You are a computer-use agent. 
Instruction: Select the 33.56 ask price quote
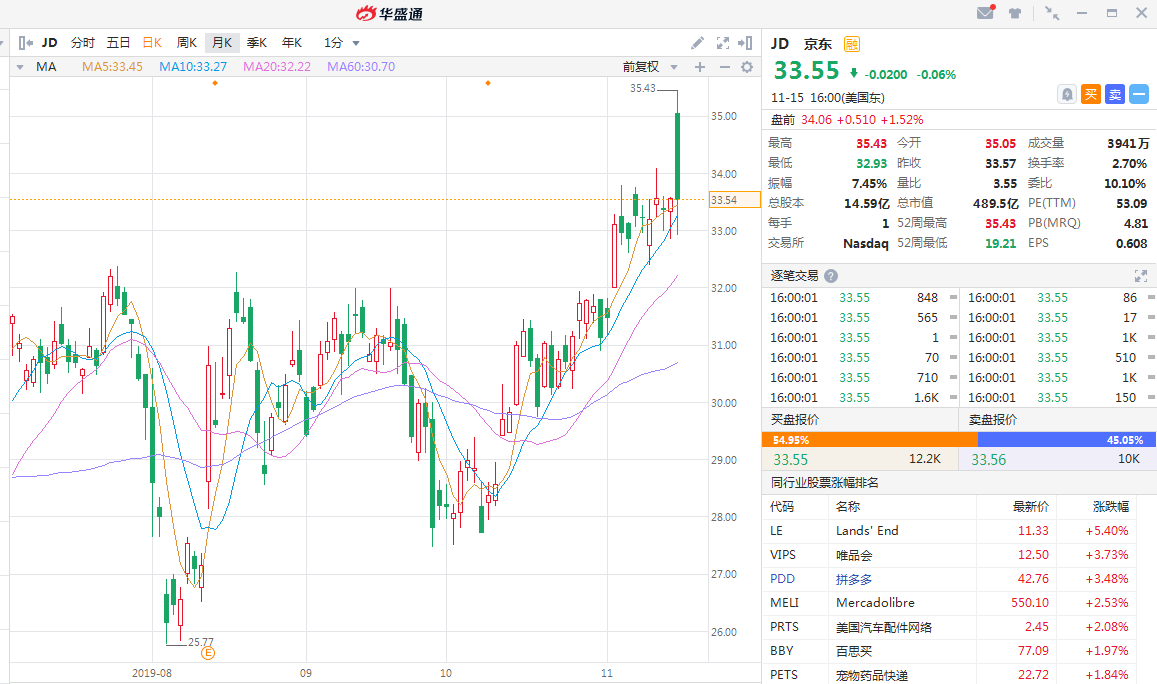[x=988, y=460]
